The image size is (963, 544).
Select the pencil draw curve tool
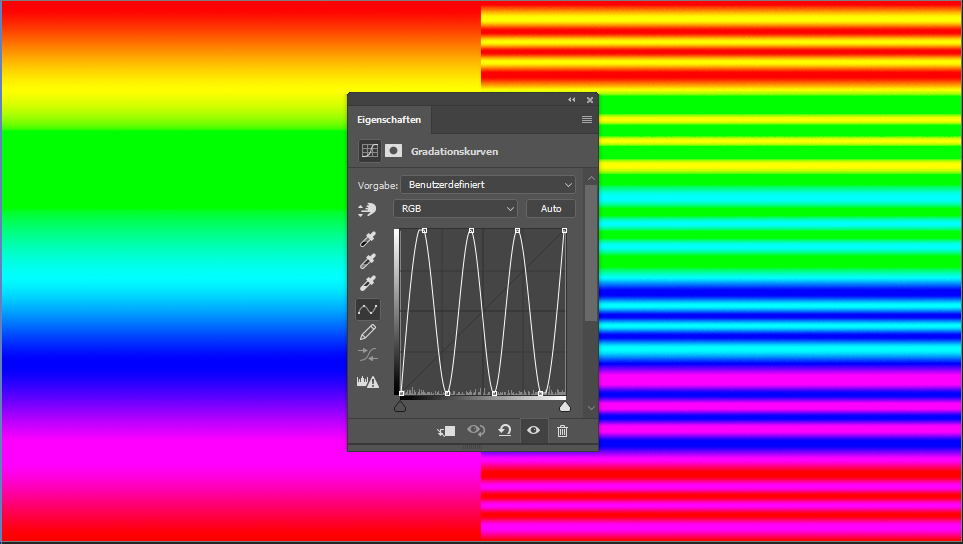pyautogui.click(x=367, y=332)
